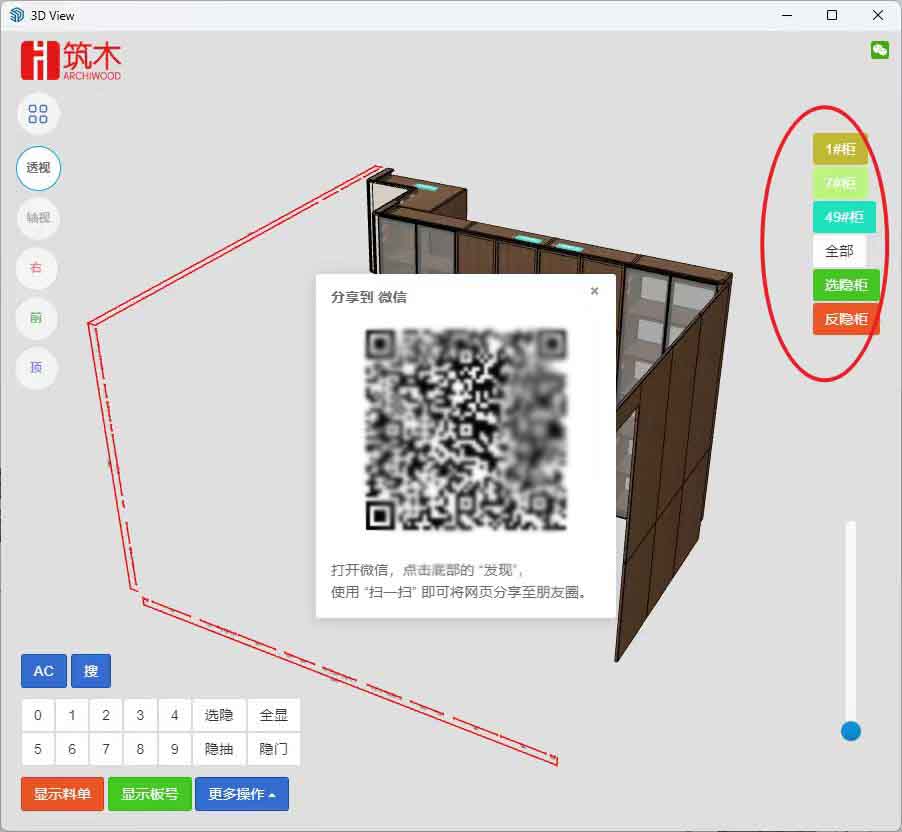Open the grid menu icon button
Viewport: 902px width, 832px height.
coord(38,114)
